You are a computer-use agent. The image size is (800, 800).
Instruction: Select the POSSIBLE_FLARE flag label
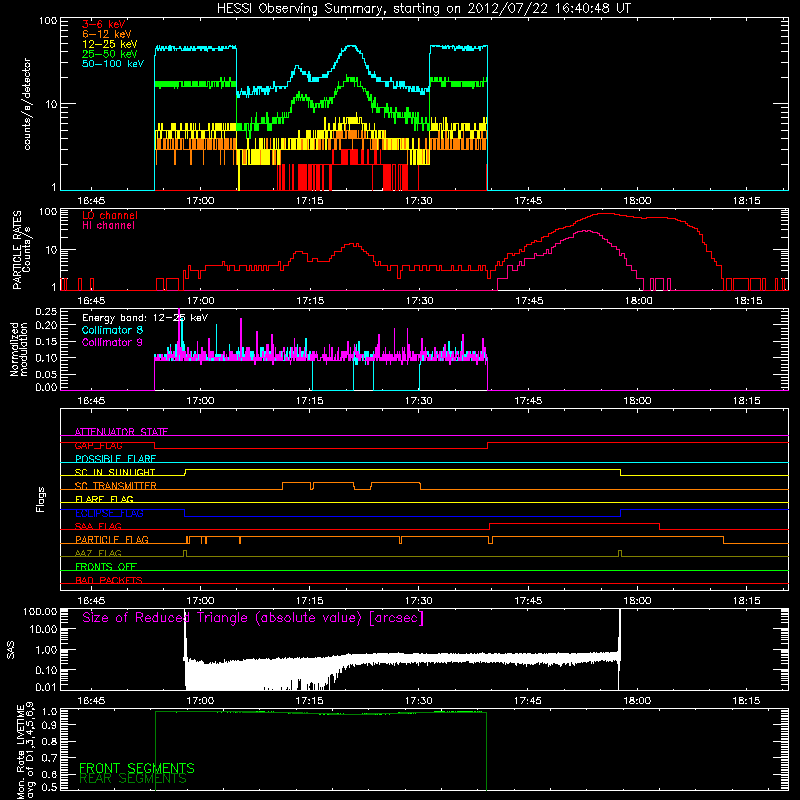(115, 459)
